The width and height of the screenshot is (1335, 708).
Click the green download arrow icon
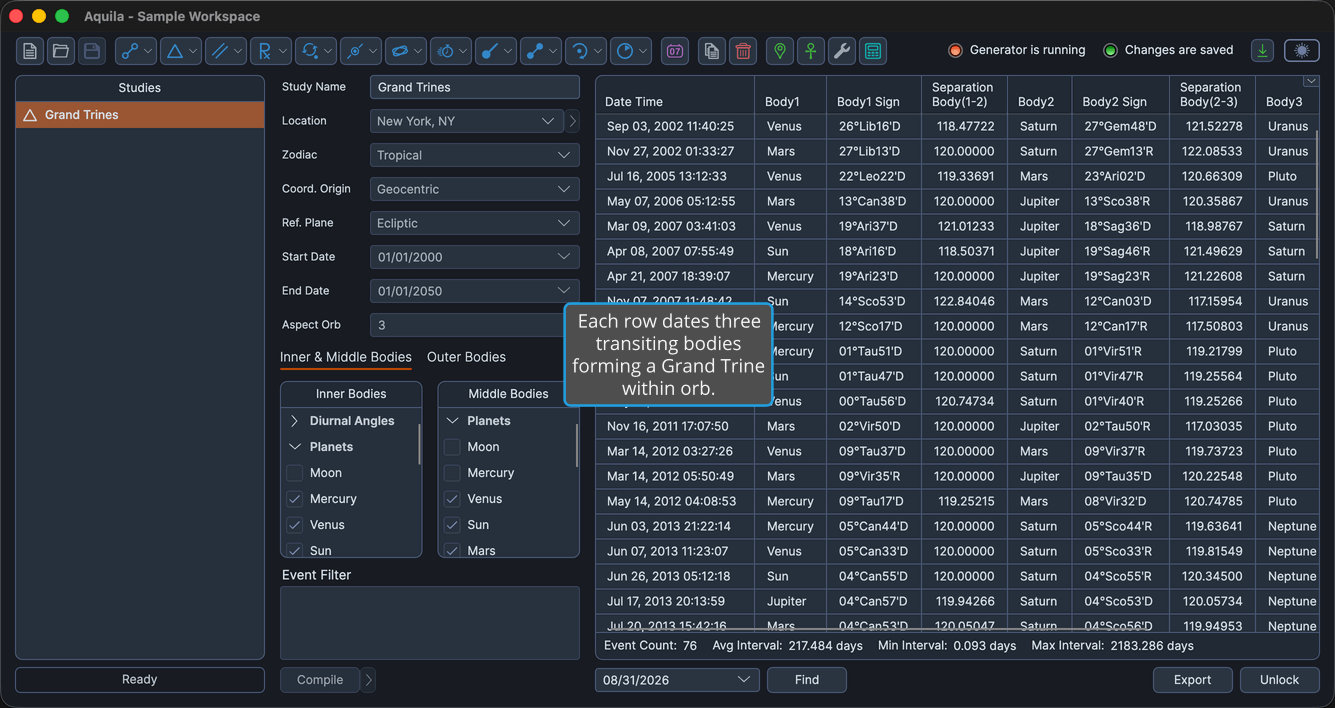[x=1263, y=50]
